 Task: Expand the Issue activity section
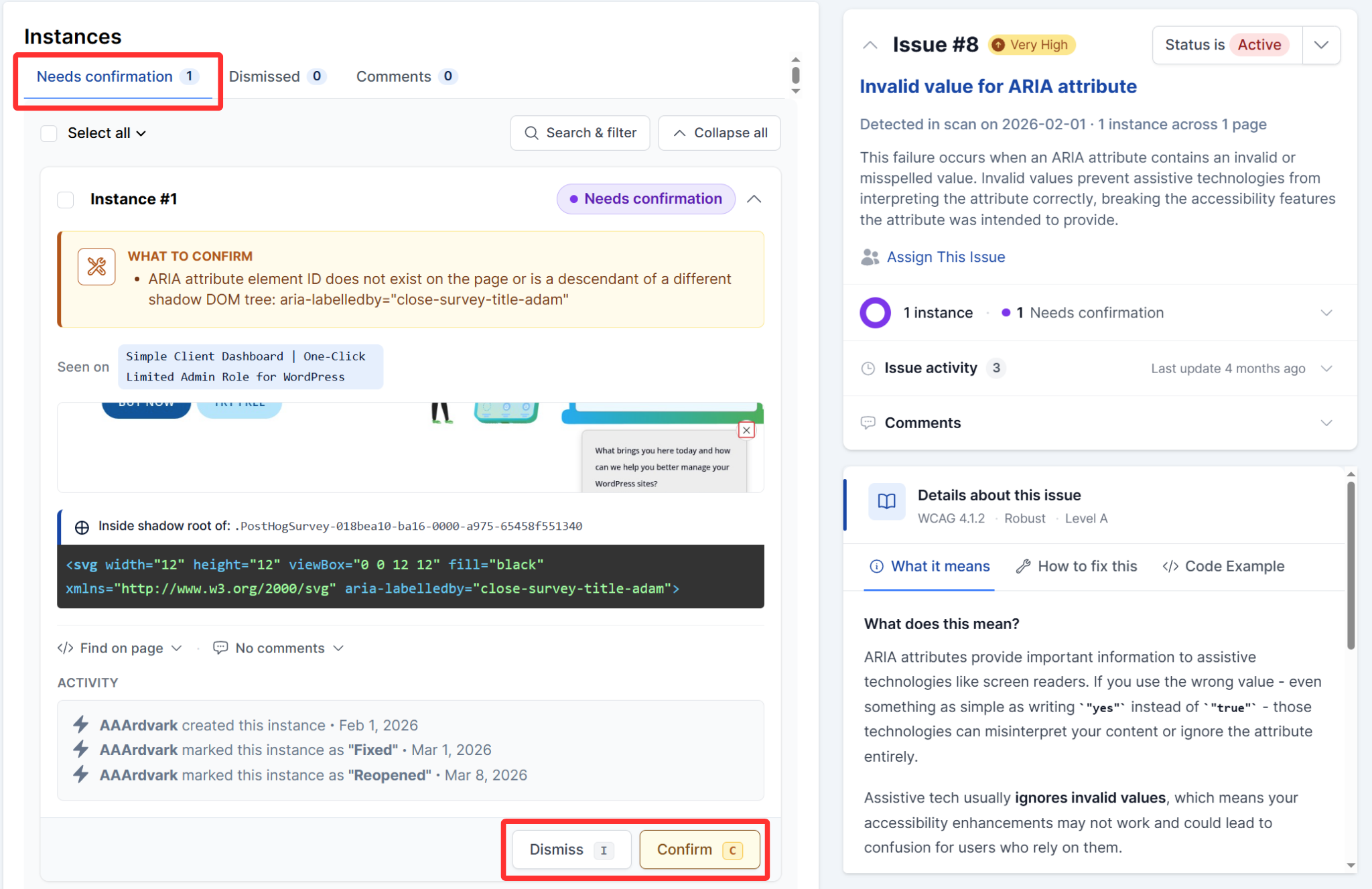pyautogui.click(x=1099, y=368)
